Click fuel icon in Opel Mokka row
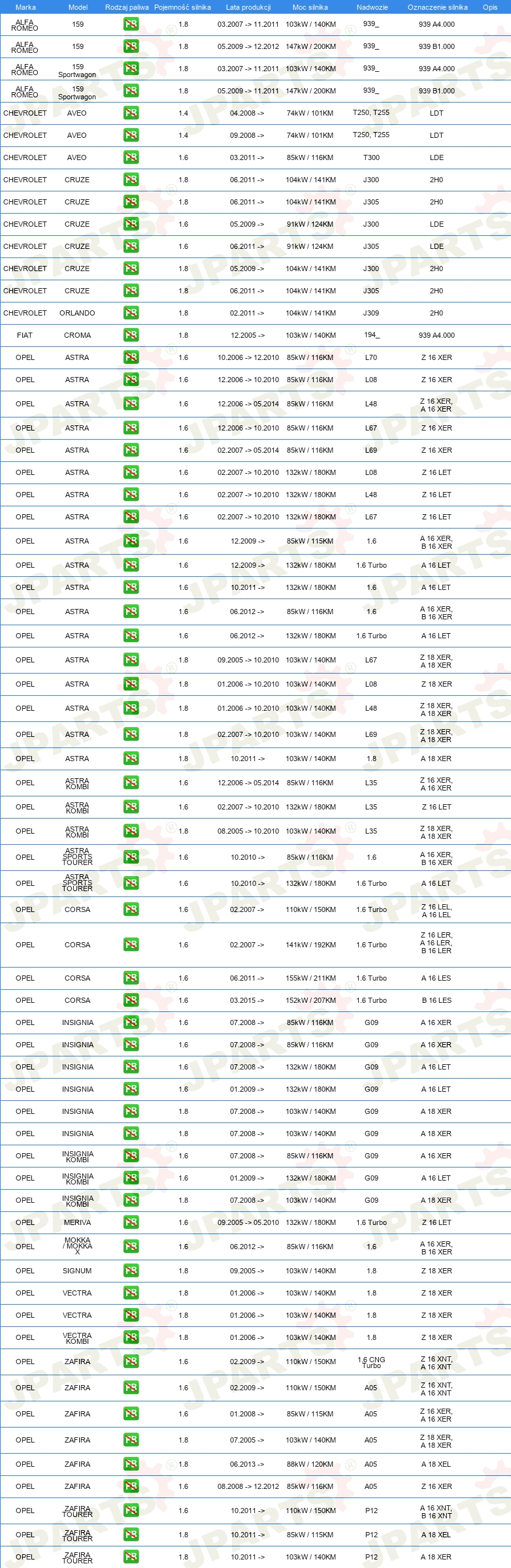The image size is (511, 1568). click(131, 1247)
